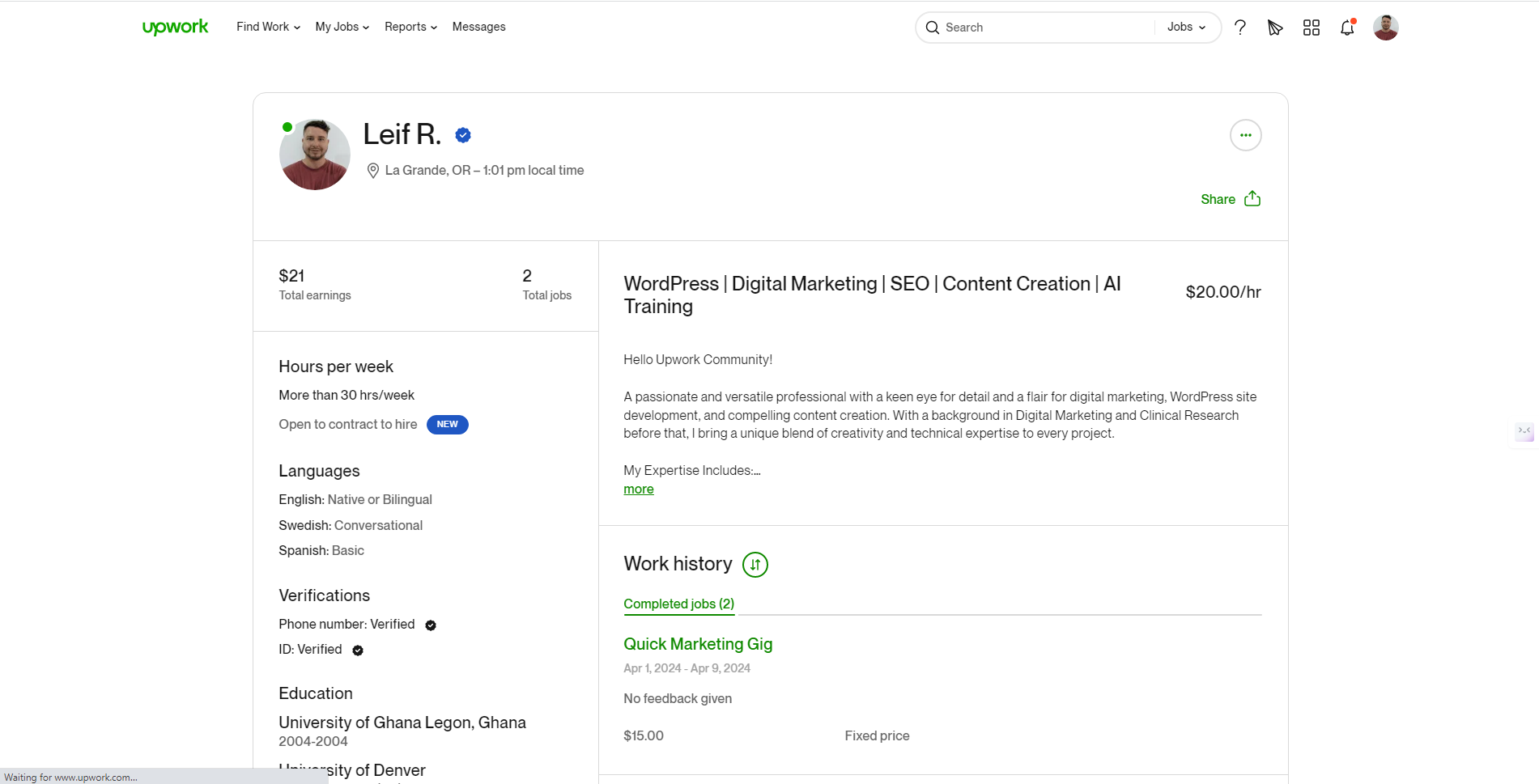Click the $20.00/hr rate
This screenshot has height=784, width=1539.
click(1223, 292)
